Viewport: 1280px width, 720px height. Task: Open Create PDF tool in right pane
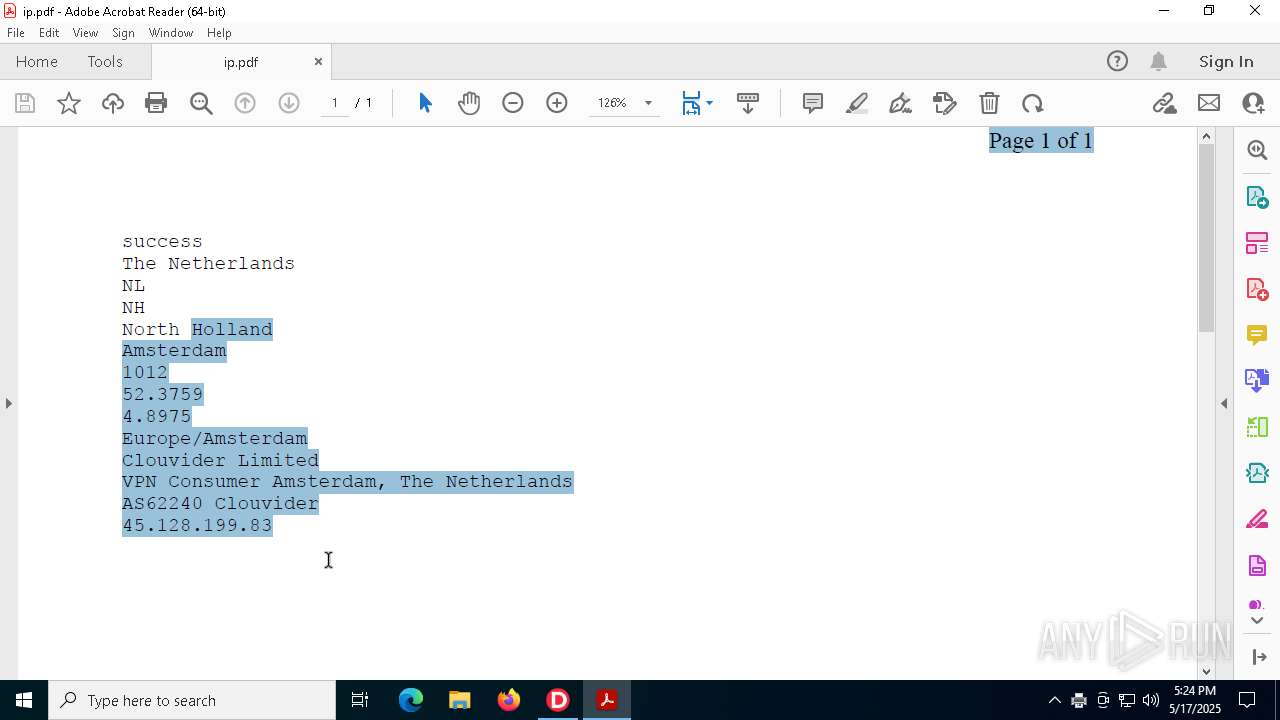(1257, 289)
